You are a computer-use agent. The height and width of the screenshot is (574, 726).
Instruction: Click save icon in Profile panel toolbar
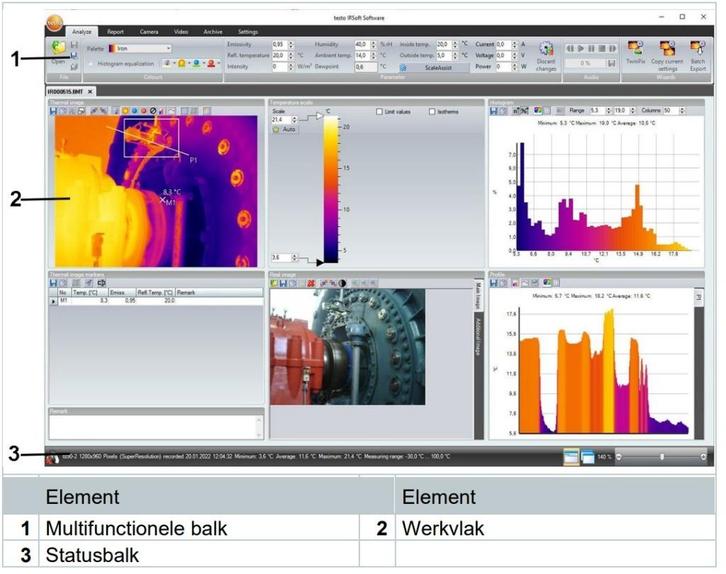click(493, 283)
